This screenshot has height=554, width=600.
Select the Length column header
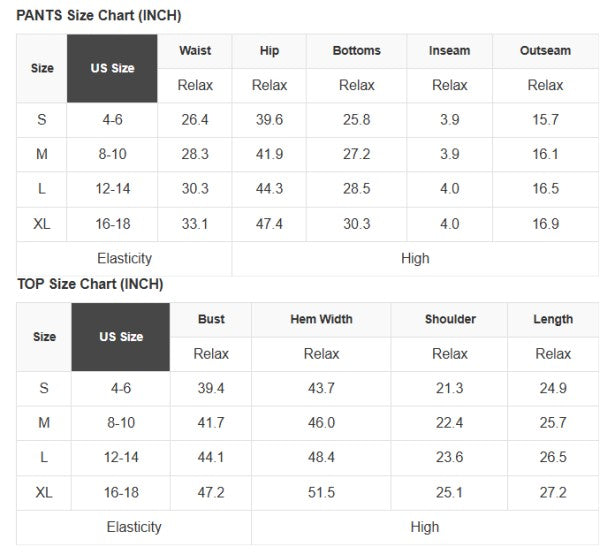pos(553,319)
